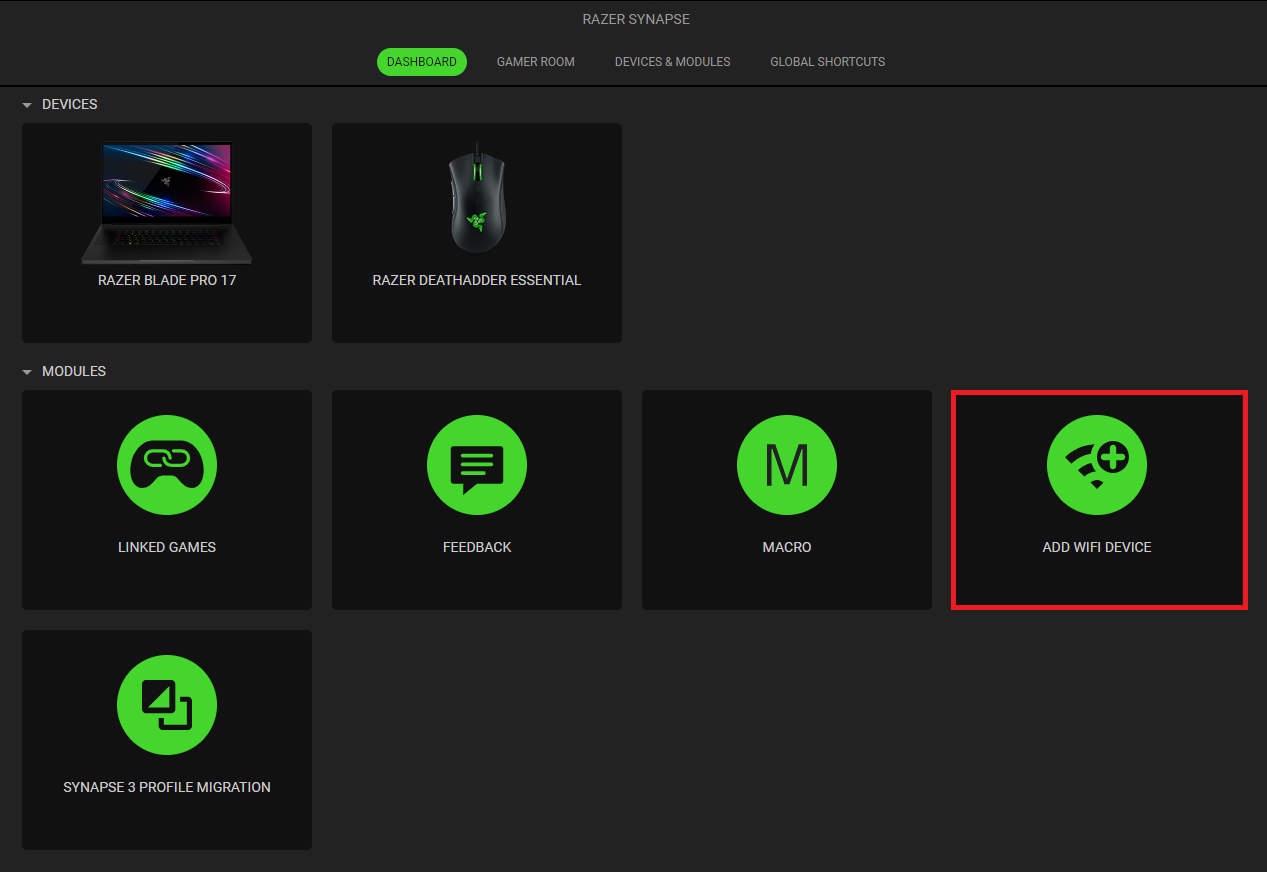Open the Global Shortcuts tab

[x=827, y=62]
